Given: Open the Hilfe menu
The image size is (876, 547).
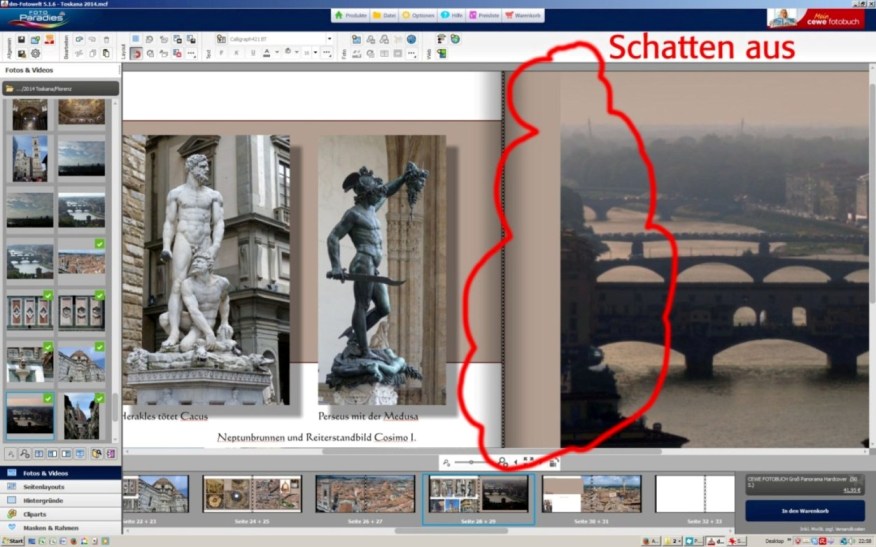Looking at the screenshot, I should point(451,15).
